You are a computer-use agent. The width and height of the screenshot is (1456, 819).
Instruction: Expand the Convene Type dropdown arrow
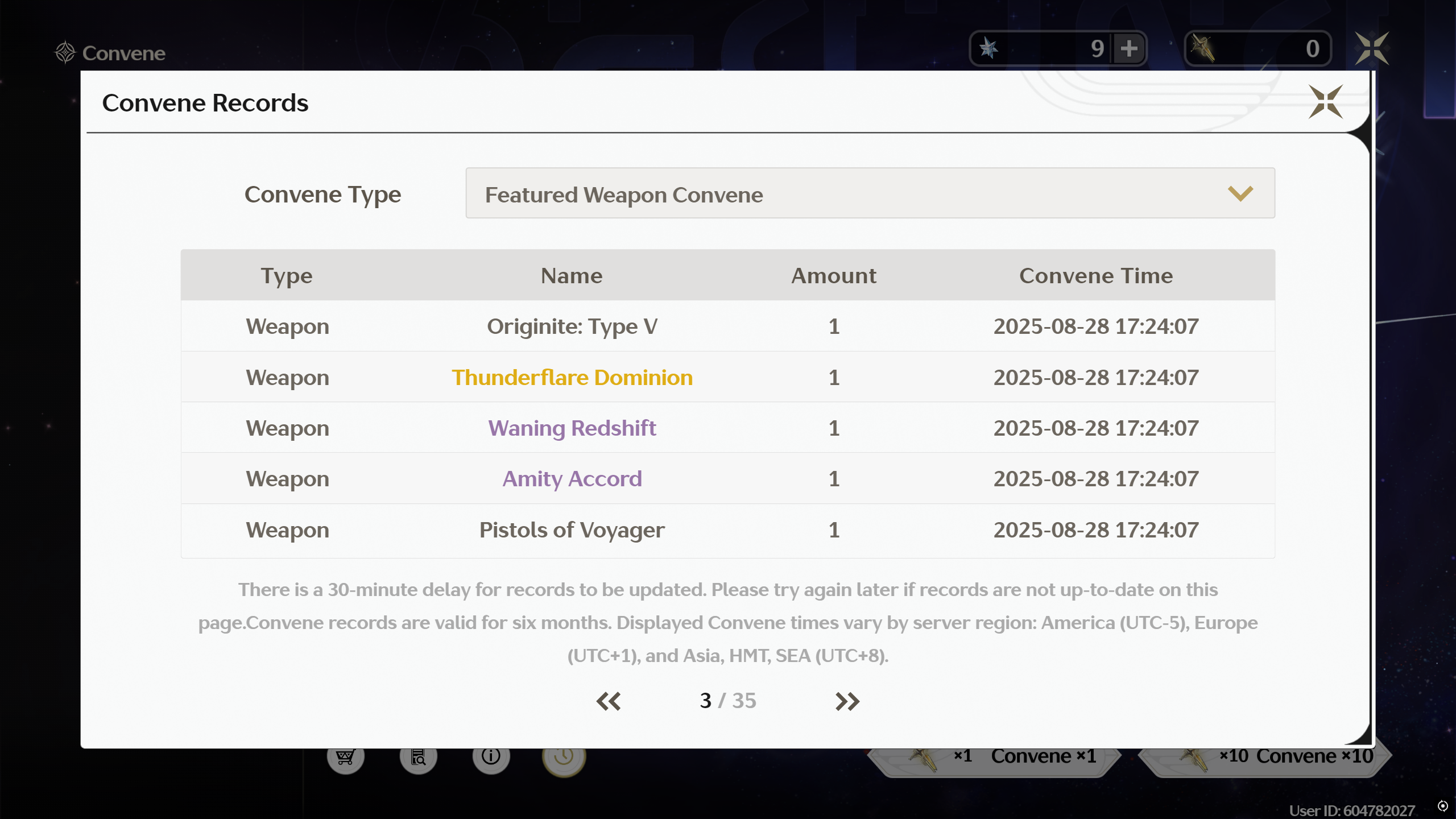point(1240,193)
